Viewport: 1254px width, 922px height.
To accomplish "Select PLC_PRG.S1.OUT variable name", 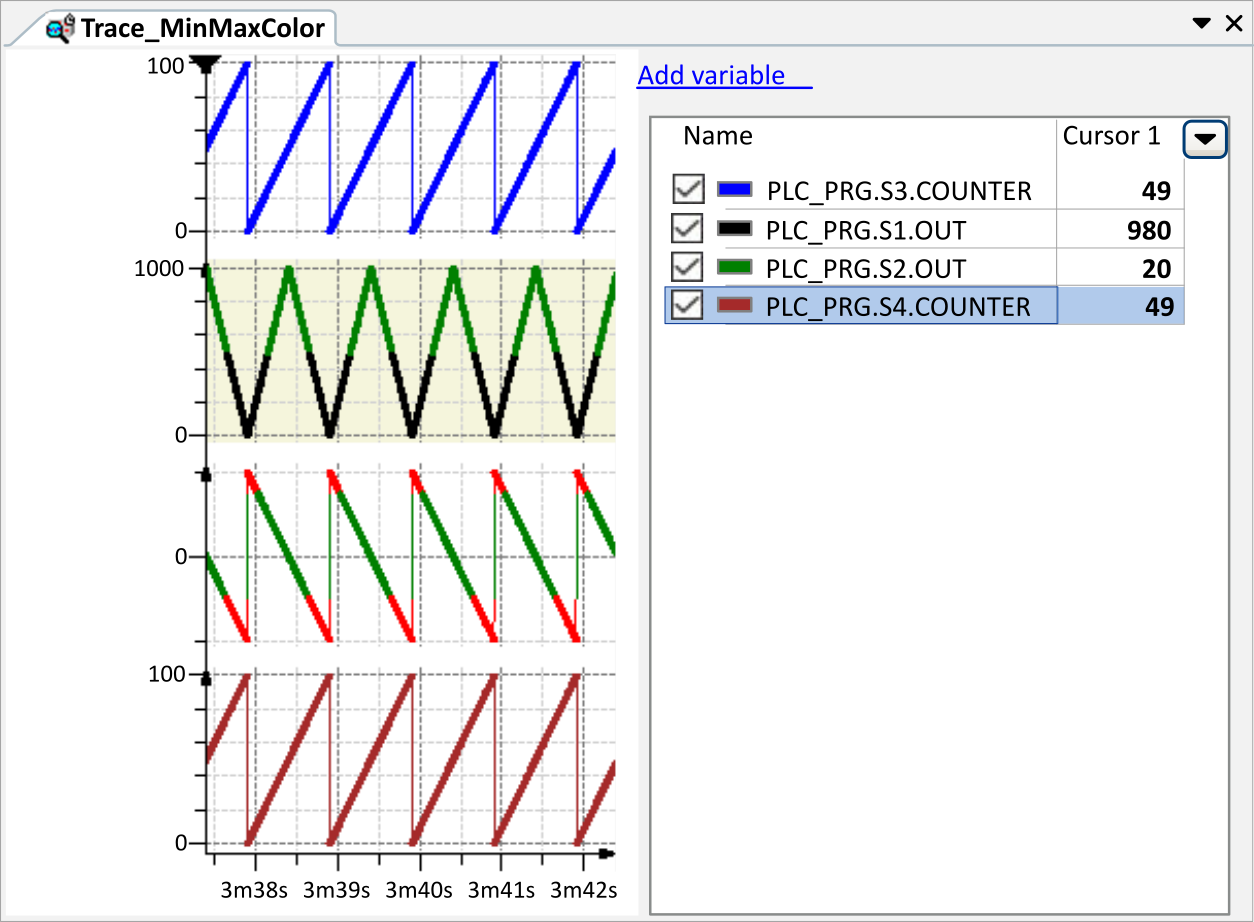I will tap(866, 231).
